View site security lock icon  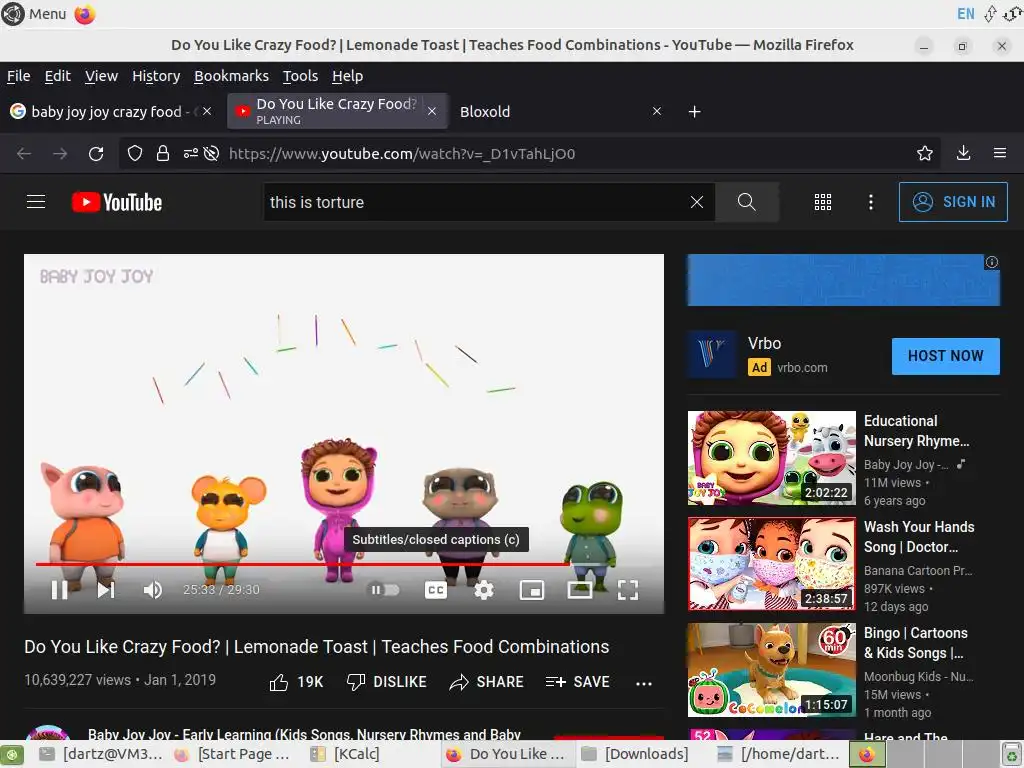coord(163,153)
